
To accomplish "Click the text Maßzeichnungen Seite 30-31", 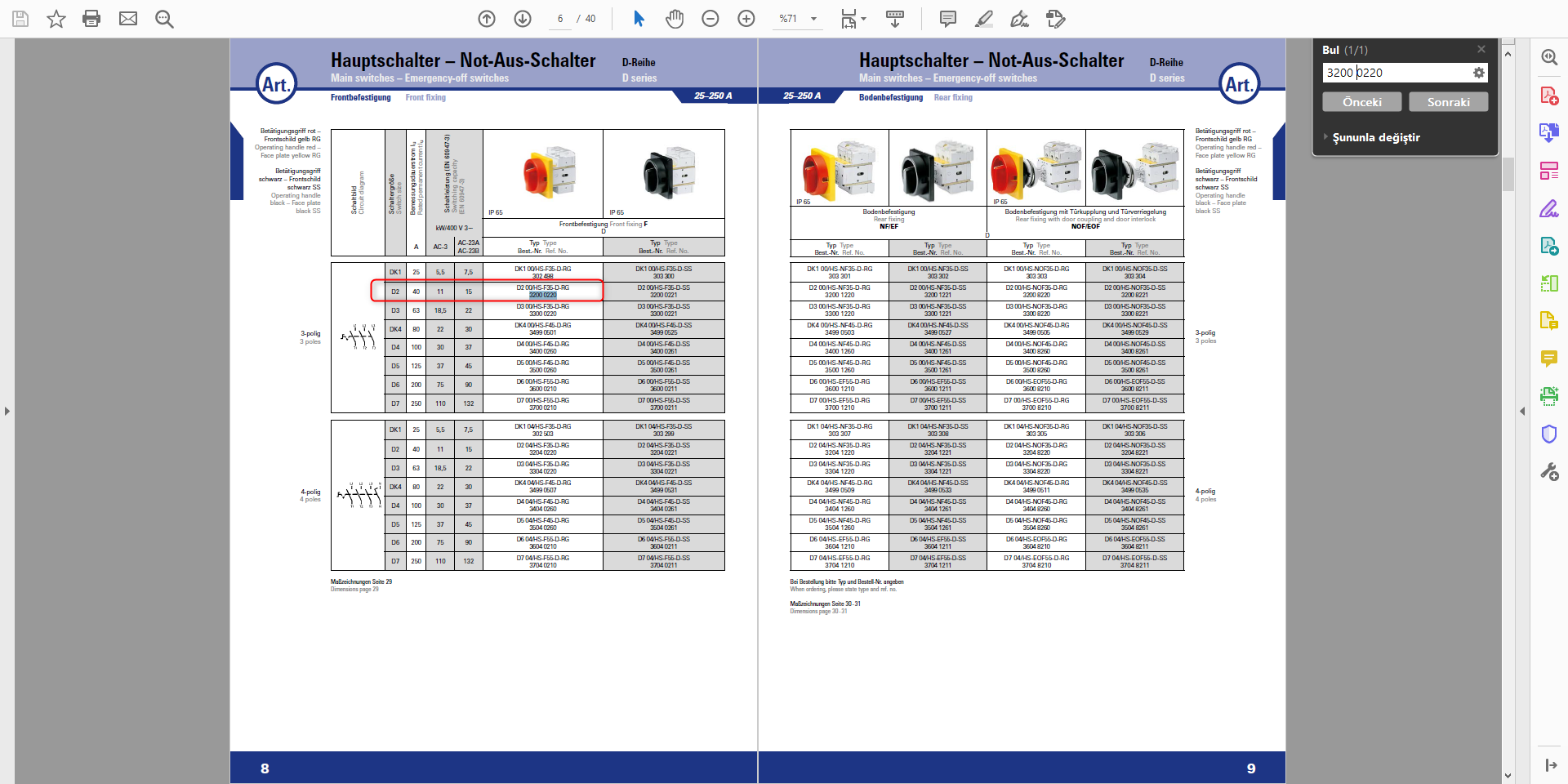I will click(x=825, y=604).
